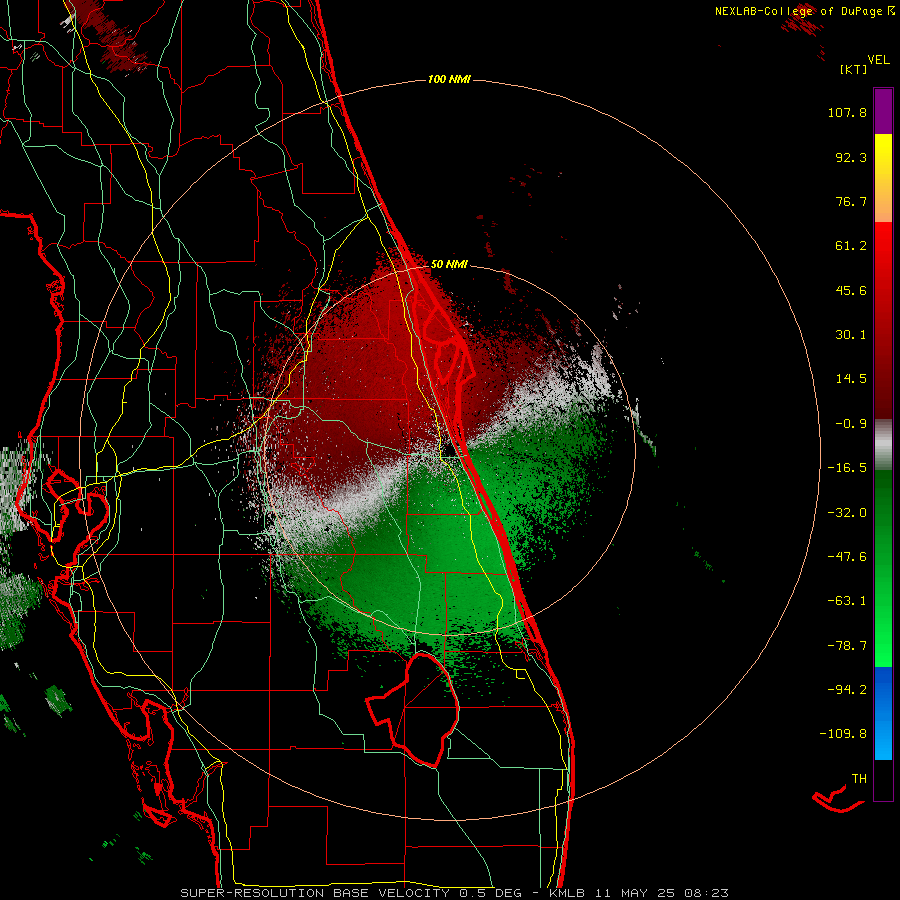Click the -0.9 velocity scale value
Viewport: 900px width, 900px height.
(851, 424)
